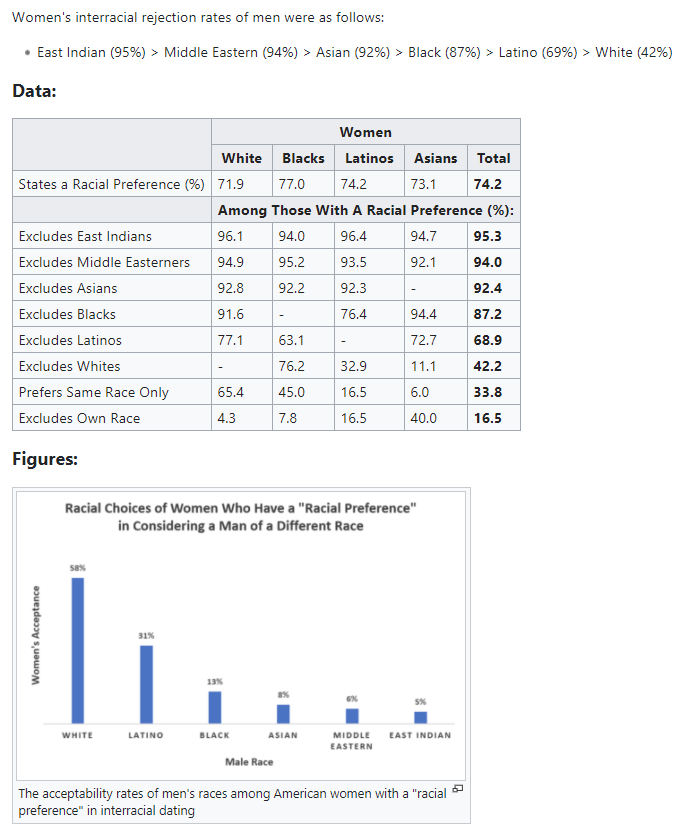Click the 95.2 cell in Middle Easterners row
683x827 pixels.
click(303, 262)
